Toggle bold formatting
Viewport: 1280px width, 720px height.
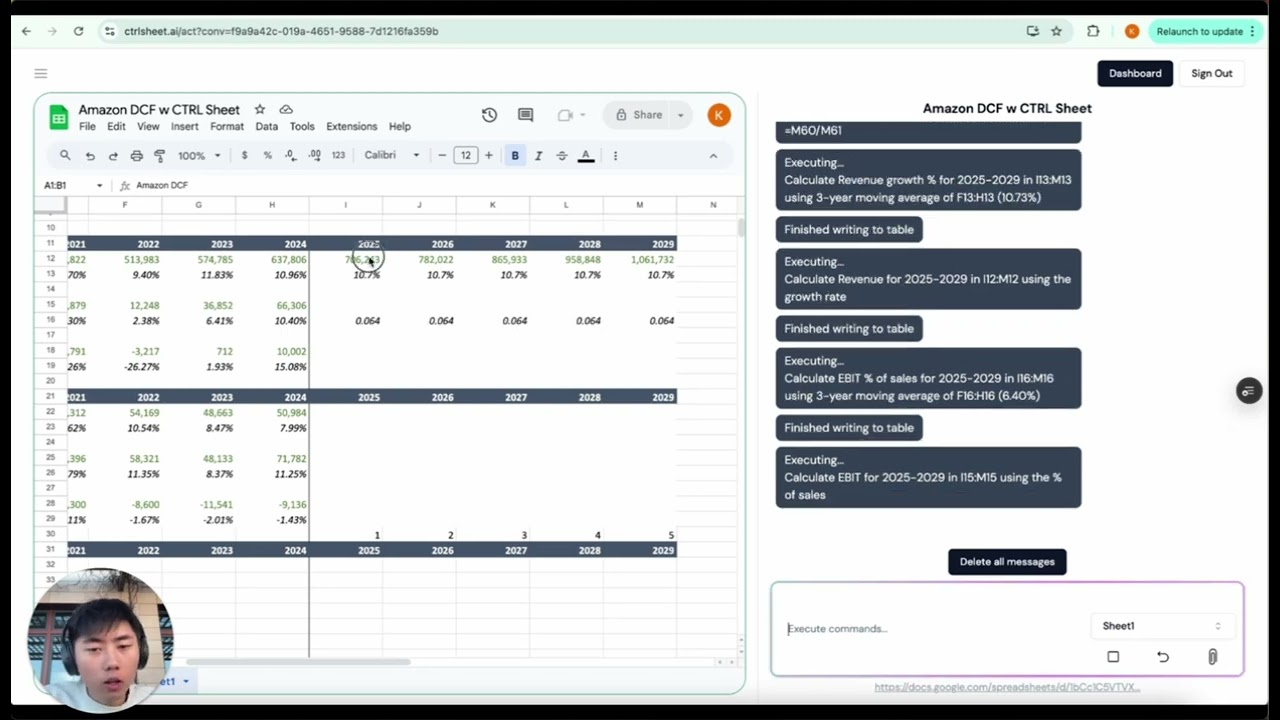coord(515,155)
